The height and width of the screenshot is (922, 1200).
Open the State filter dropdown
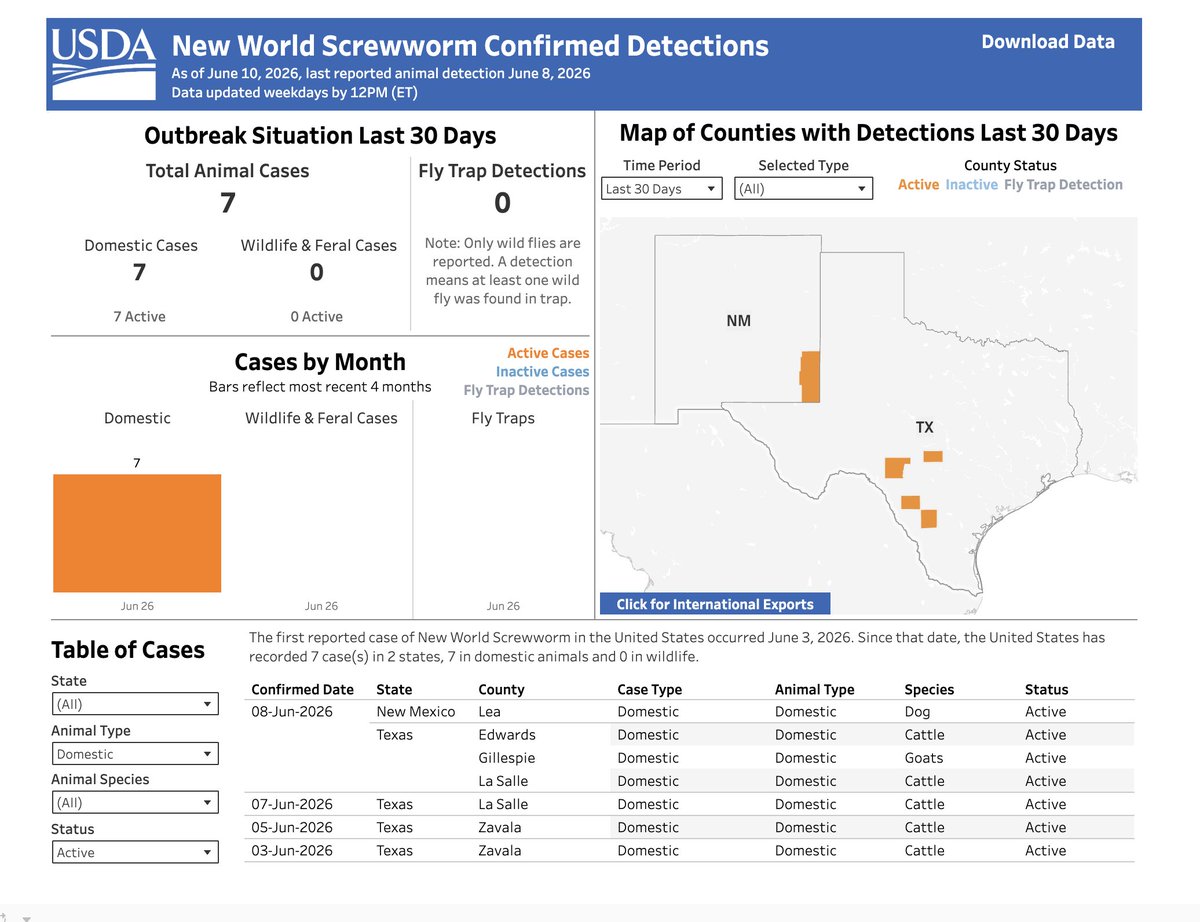[135, 704]
